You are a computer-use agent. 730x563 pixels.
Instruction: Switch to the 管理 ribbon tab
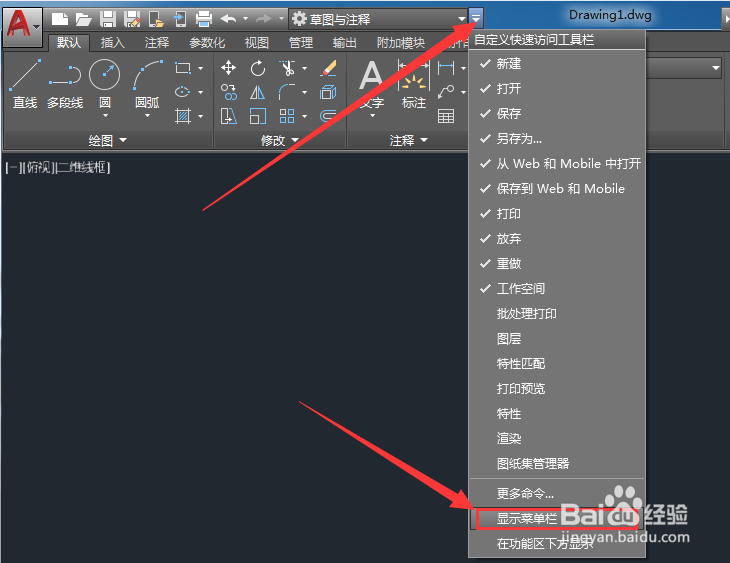point(301,43)
